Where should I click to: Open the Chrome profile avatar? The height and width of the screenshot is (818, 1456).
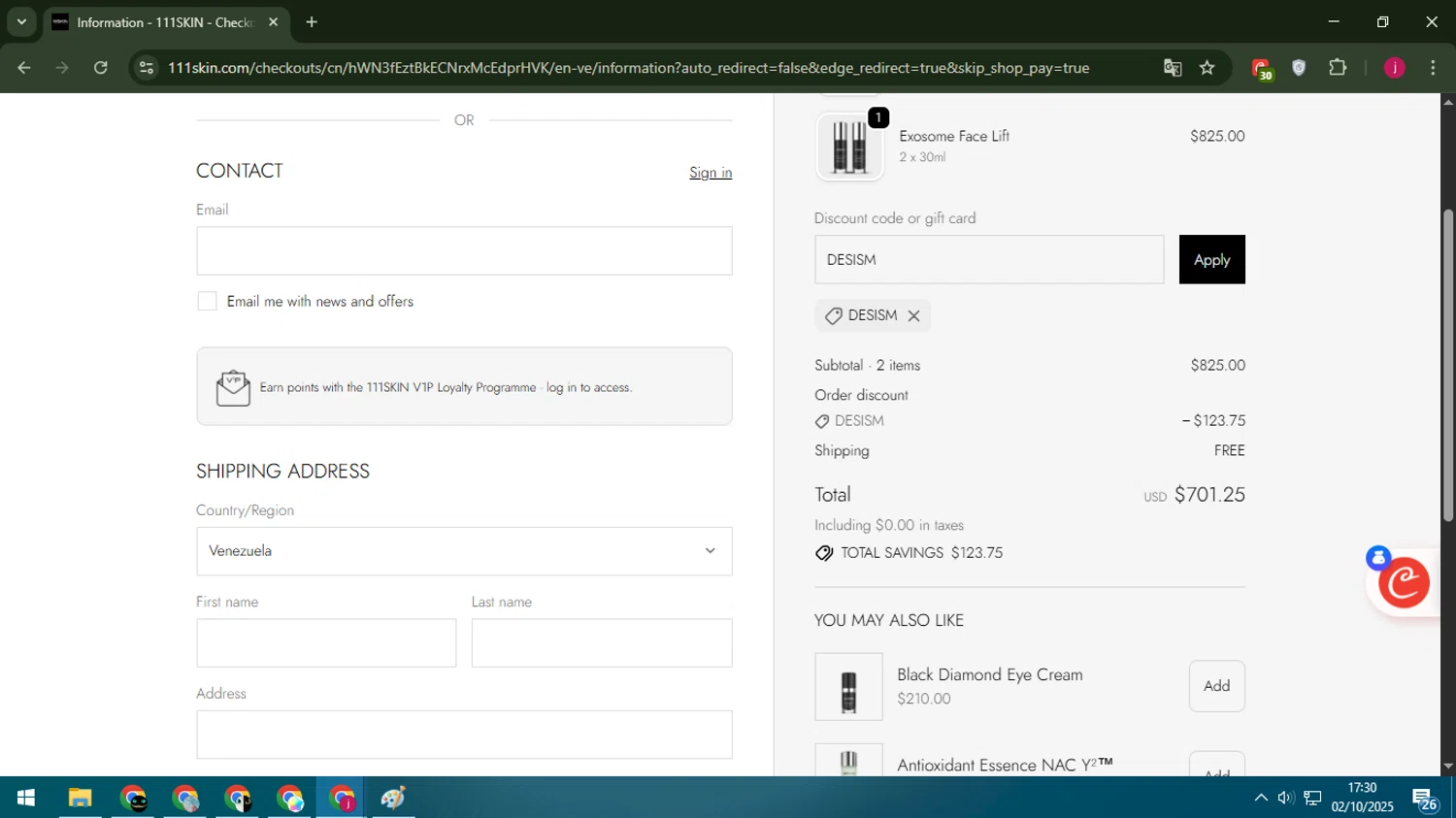[1395, 68]
